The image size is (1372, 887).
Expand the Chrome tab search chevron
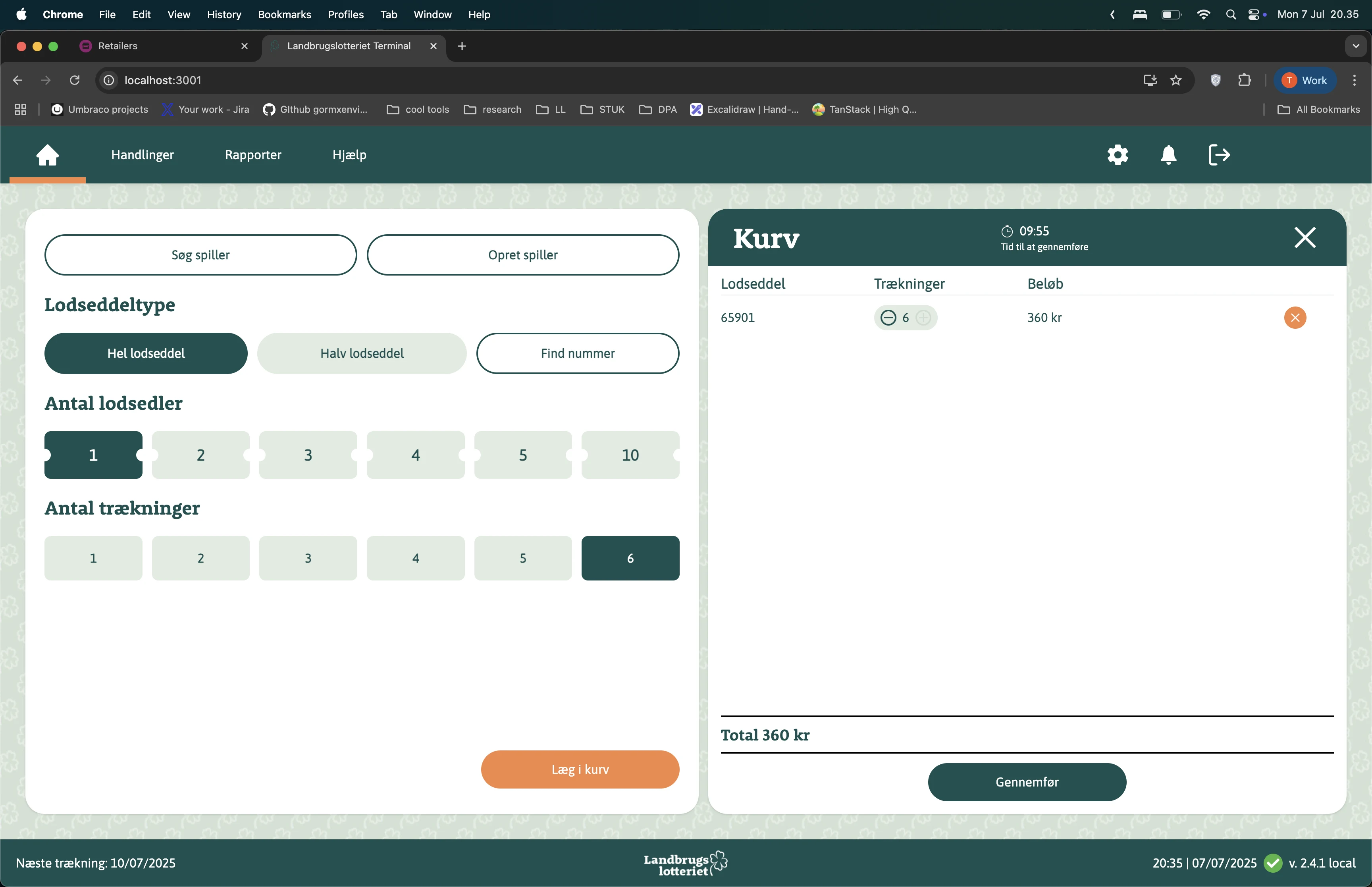point(1355,46)
